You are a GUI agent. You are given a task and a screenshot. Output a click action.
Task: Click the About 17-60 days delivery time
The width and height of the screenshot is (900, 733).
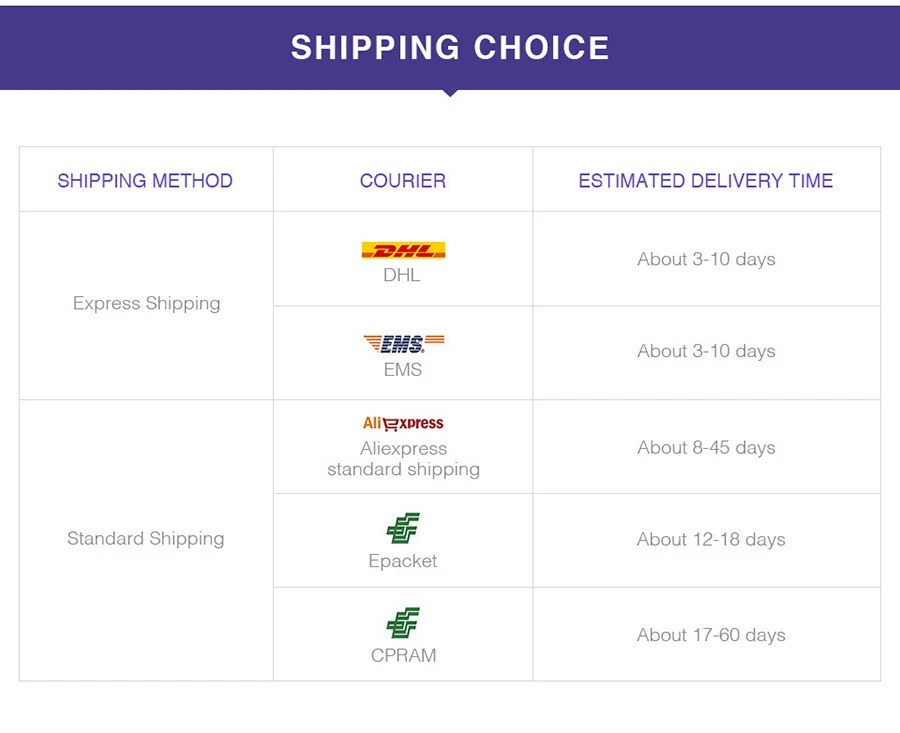[711, 635]
